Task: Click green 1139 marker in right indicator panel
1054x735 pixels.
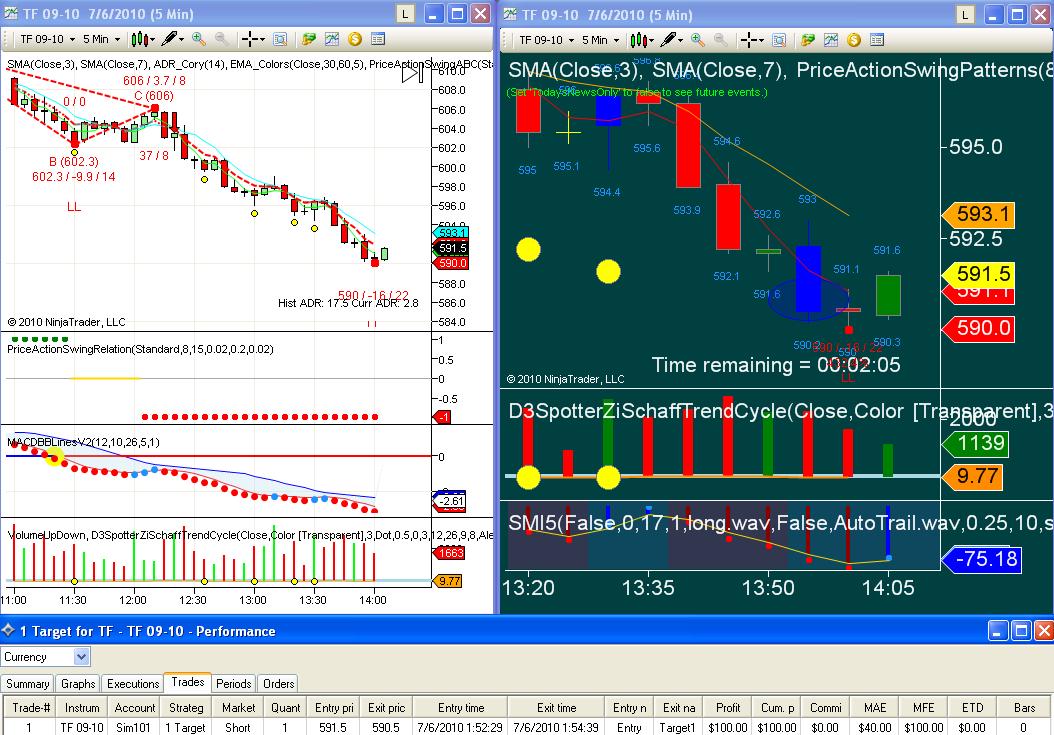Action: tap(976, 443)
